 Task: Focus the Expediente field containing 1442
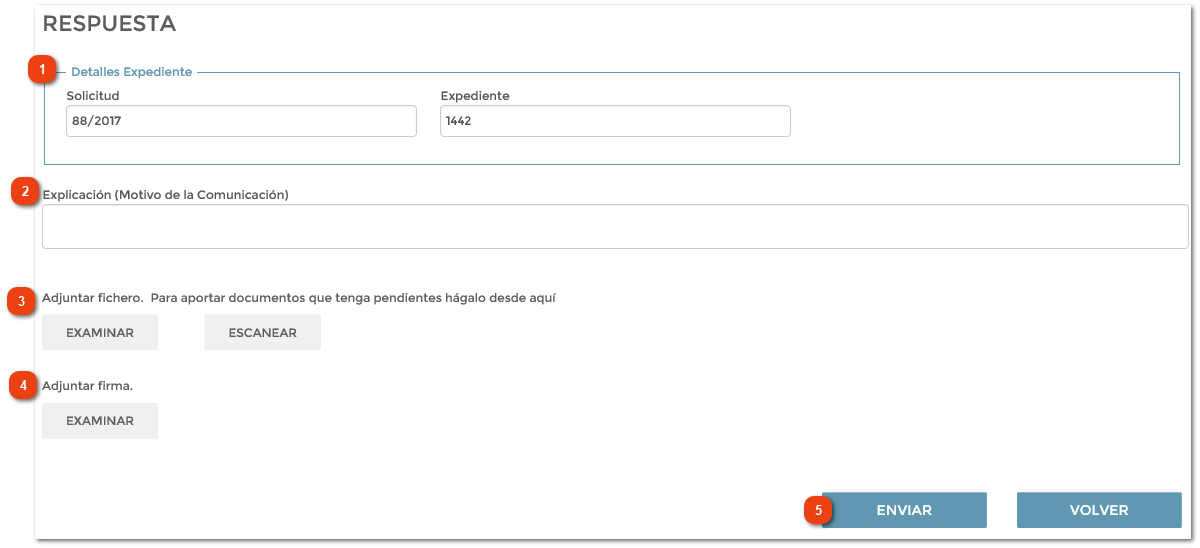[615, 121]
